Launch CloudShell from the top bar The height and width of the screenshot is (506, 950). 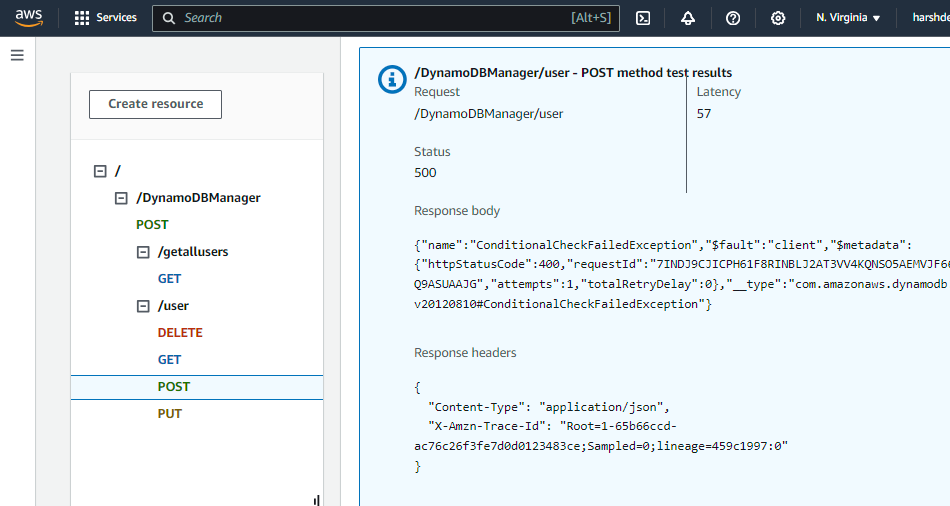[x=643, y=18]
